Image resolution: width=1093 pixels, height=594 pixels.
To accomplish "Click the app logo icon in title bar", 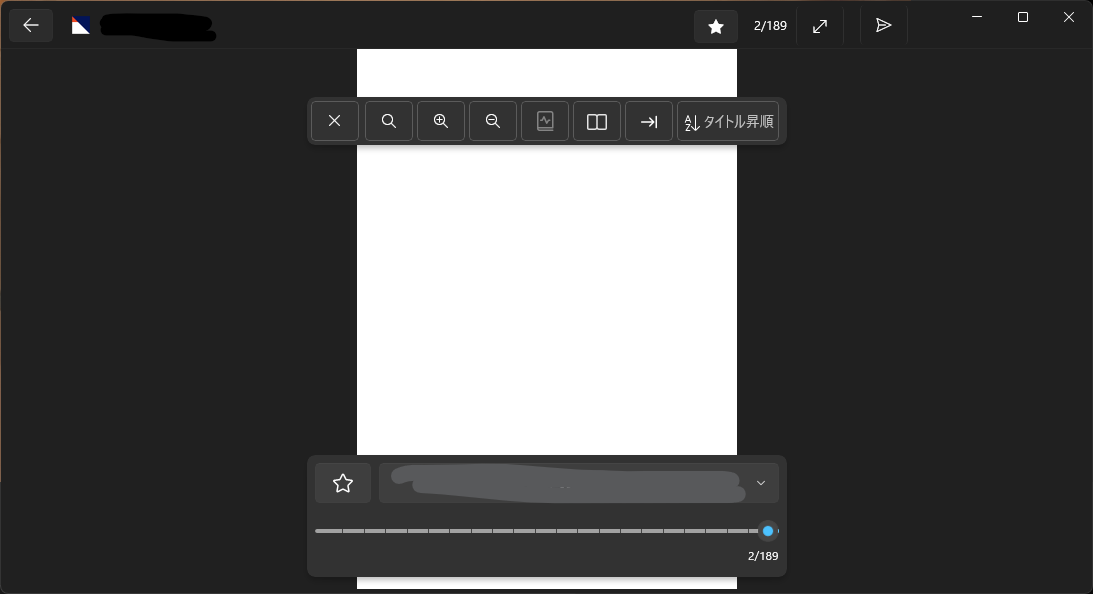I will coord(81,26).
